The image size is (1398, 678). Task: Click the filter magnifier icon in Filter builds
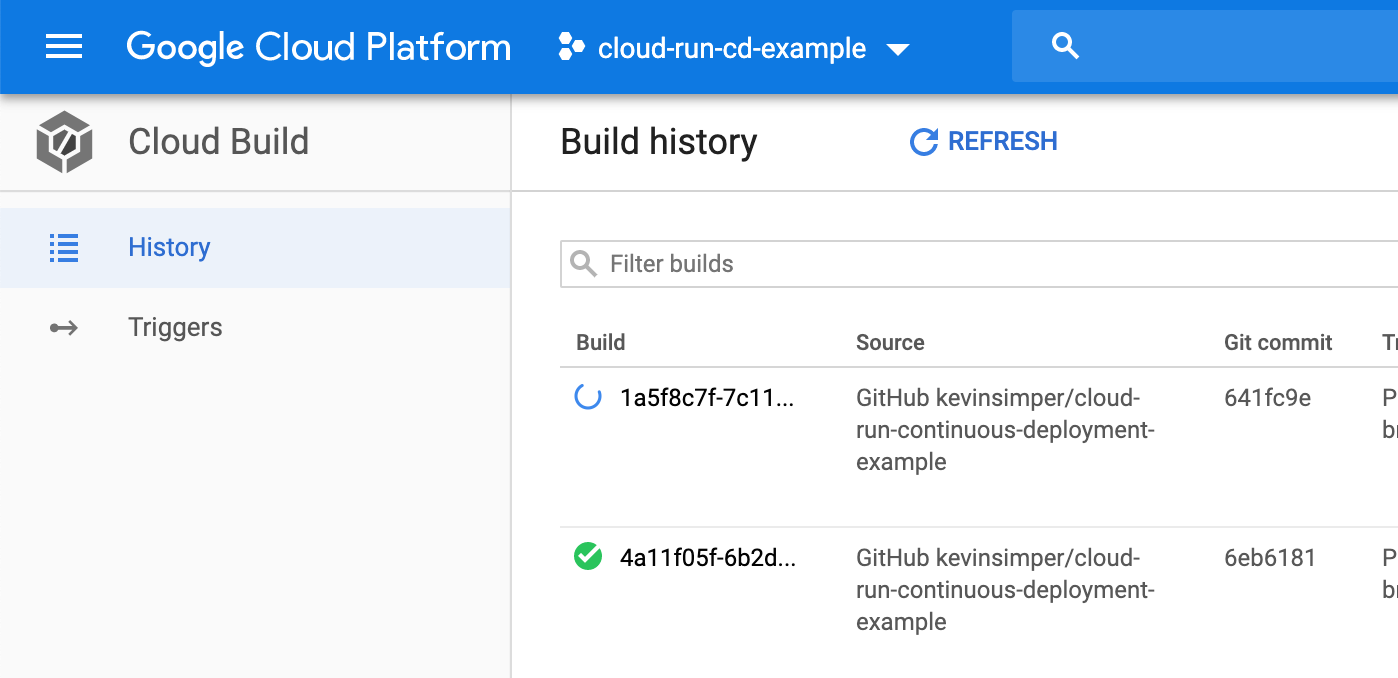point(583,263)
